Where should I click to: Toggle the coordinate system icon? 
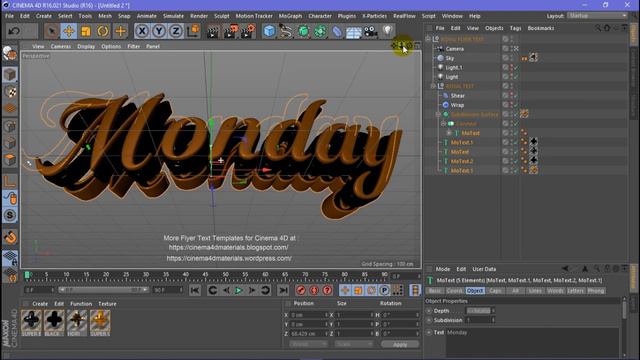click(193, 31)
